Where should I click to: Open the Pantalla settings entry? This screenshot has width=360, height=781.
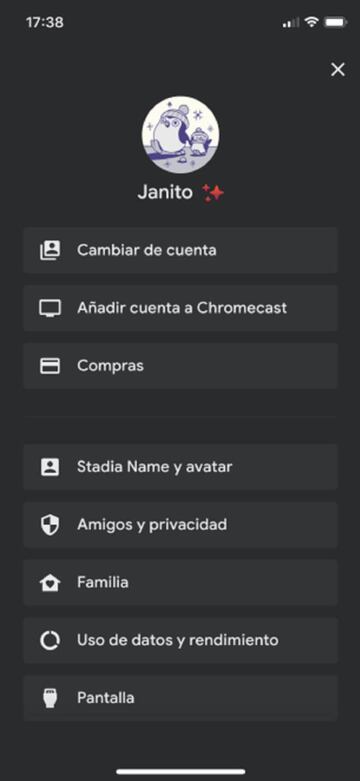tap(180, 698)
